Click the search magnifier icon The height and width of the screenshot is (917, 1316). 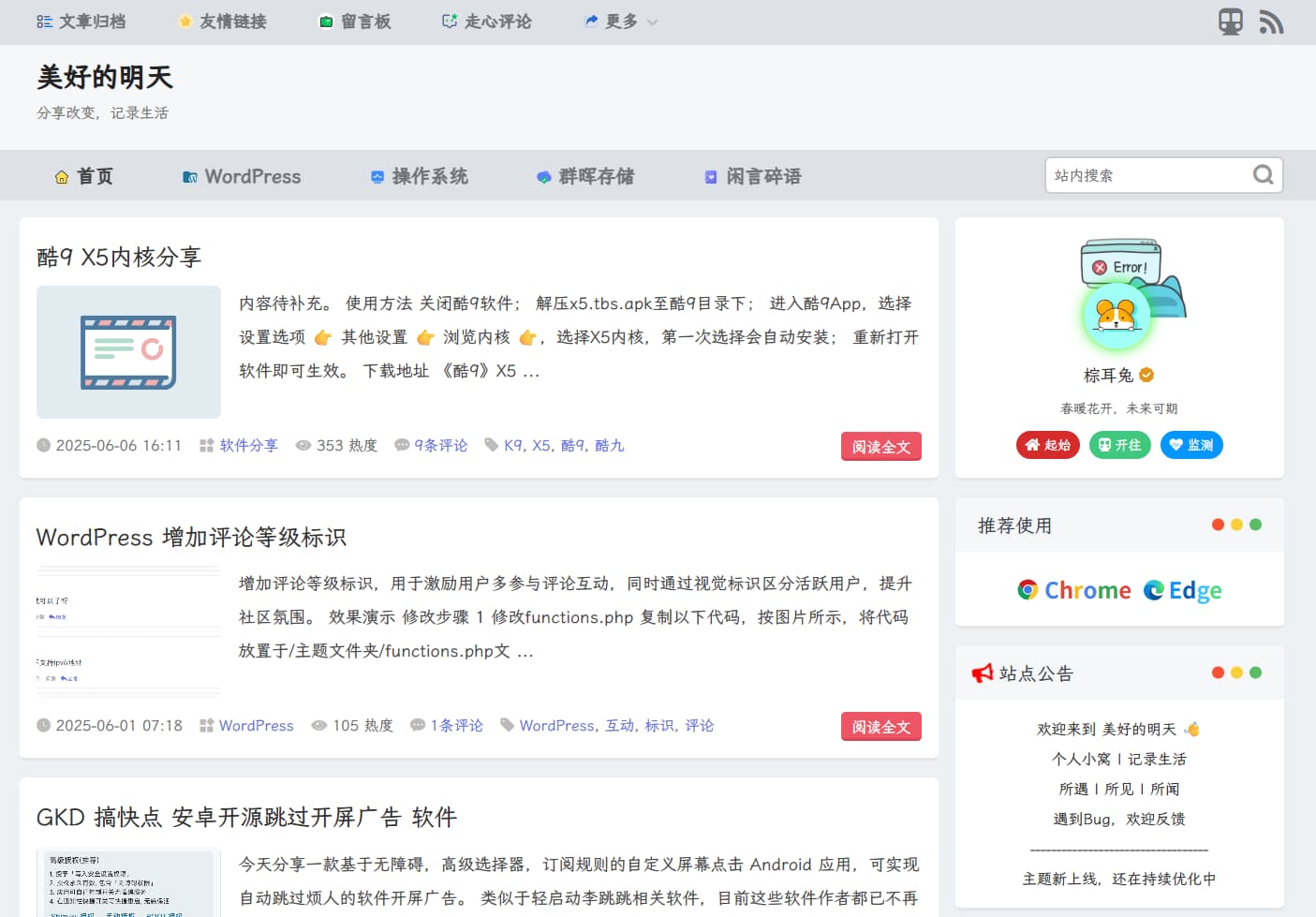[1263, 175]
